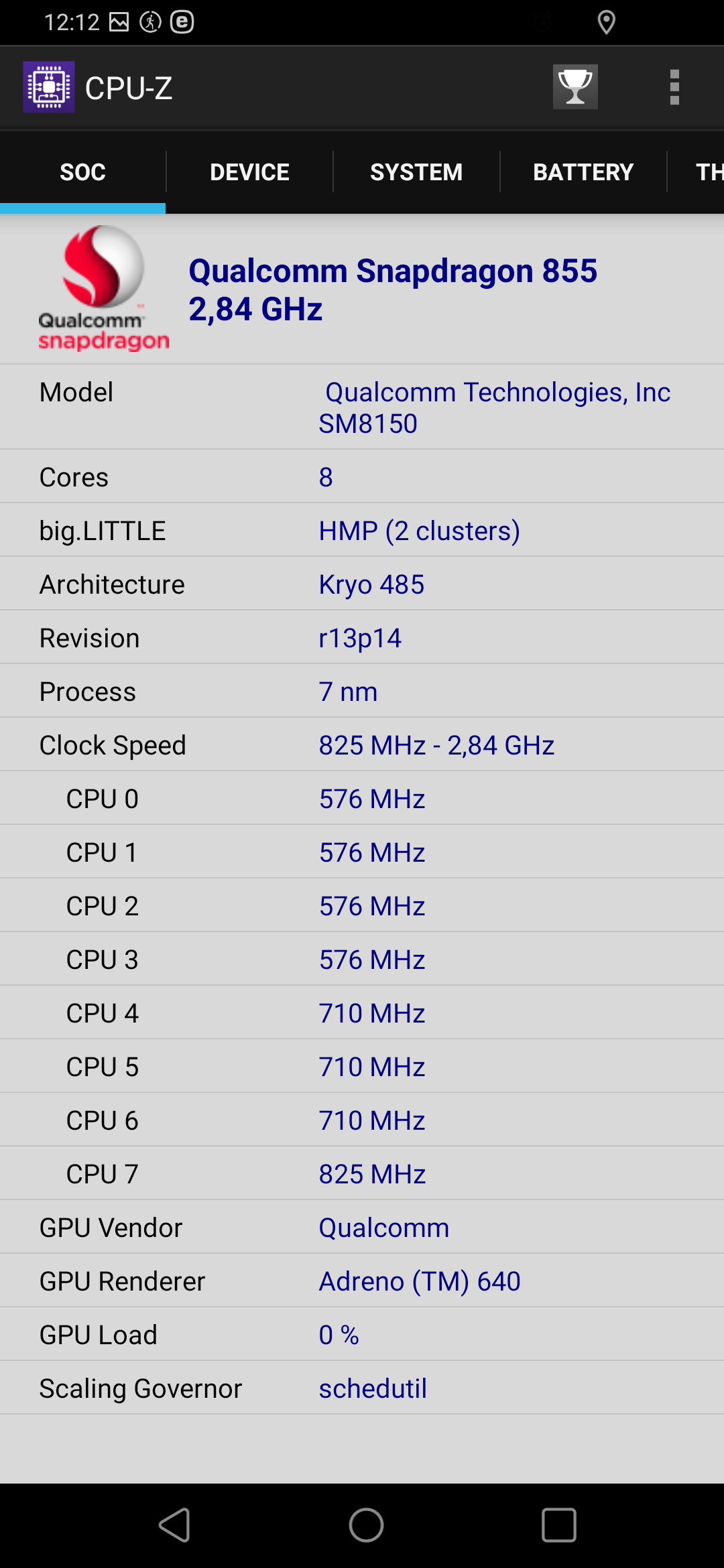Select the SOC tab
The width and height of the screenshot is (724, 1568).
(x=83, y=172)
